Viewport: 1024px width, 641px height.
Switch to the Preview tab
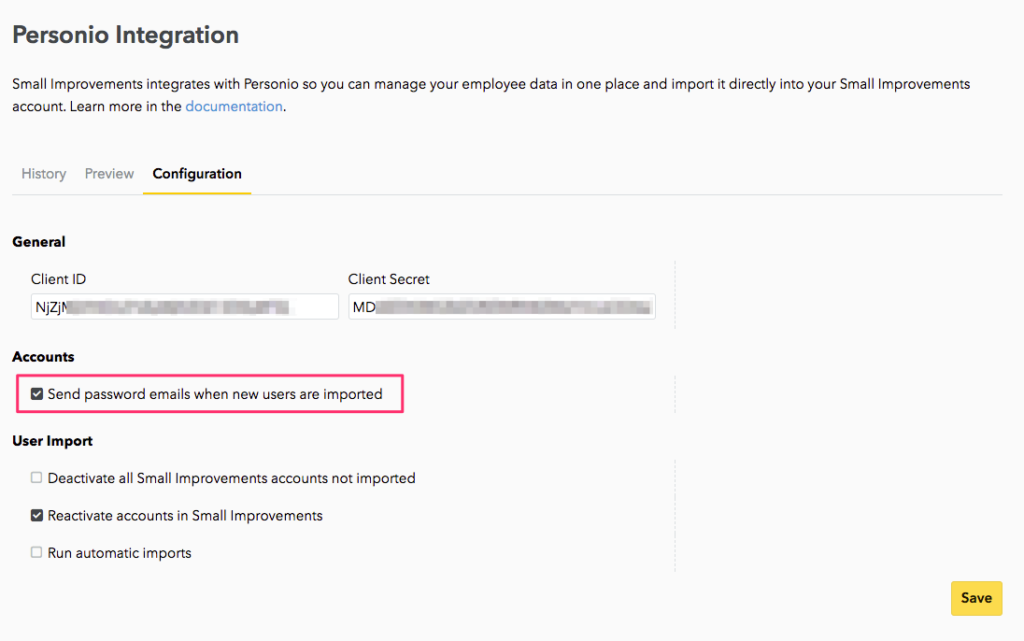[x=109, y=174]
